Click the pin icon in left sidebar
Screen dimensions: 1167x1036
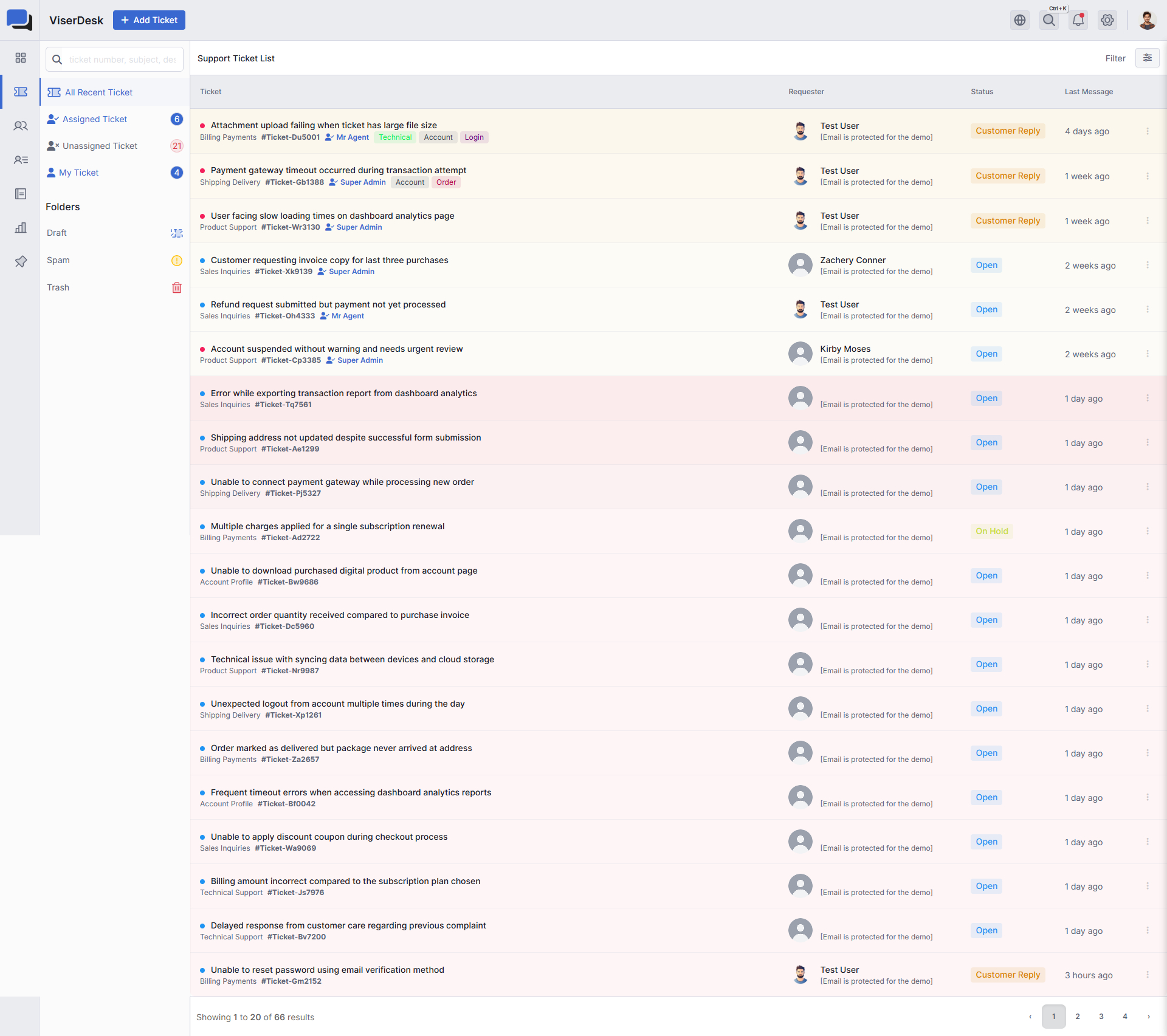(x=21, y=261)
